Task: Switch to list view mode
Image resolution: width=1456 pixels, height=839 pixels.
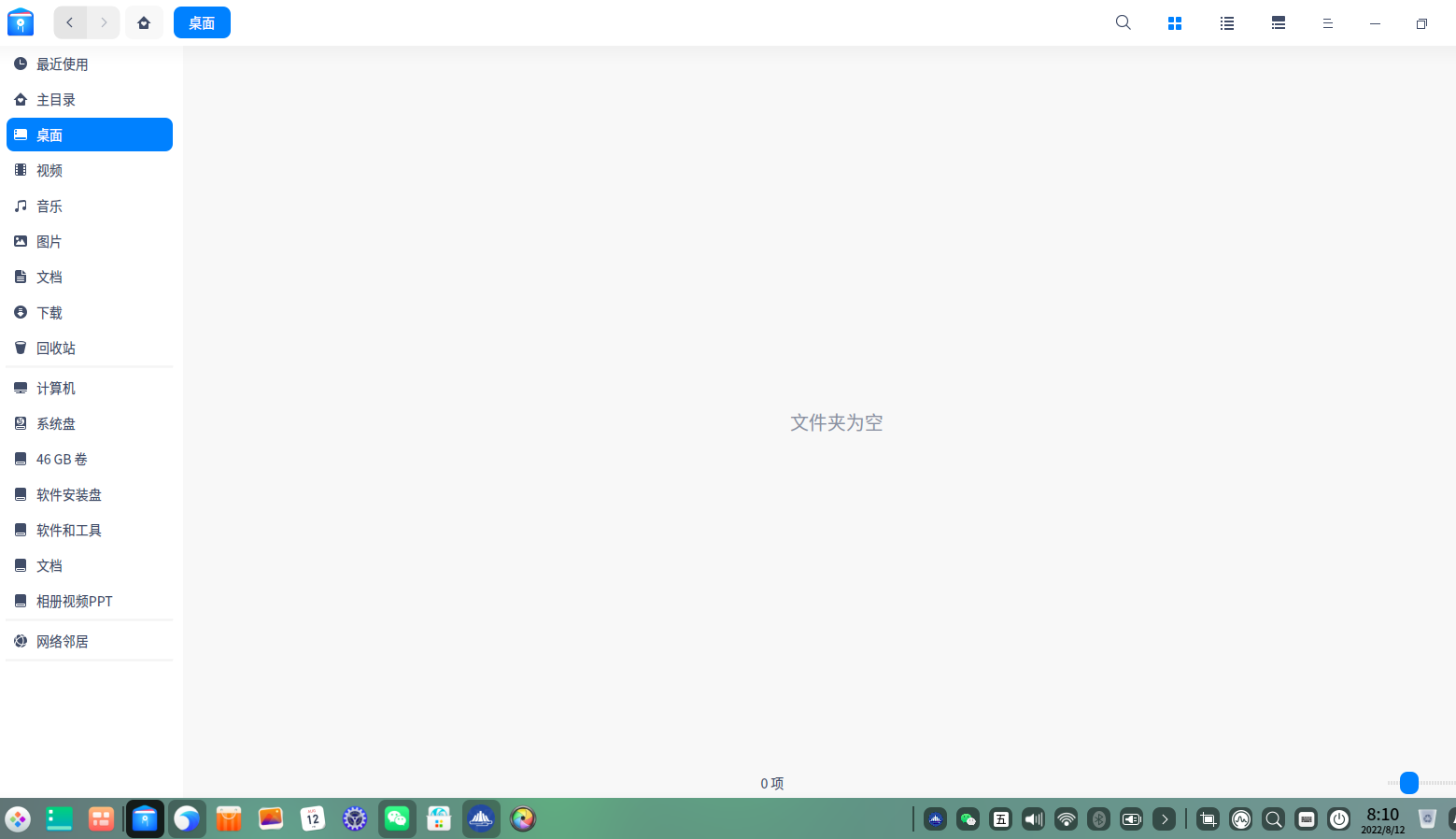Action: click(x=1226, y=22)
